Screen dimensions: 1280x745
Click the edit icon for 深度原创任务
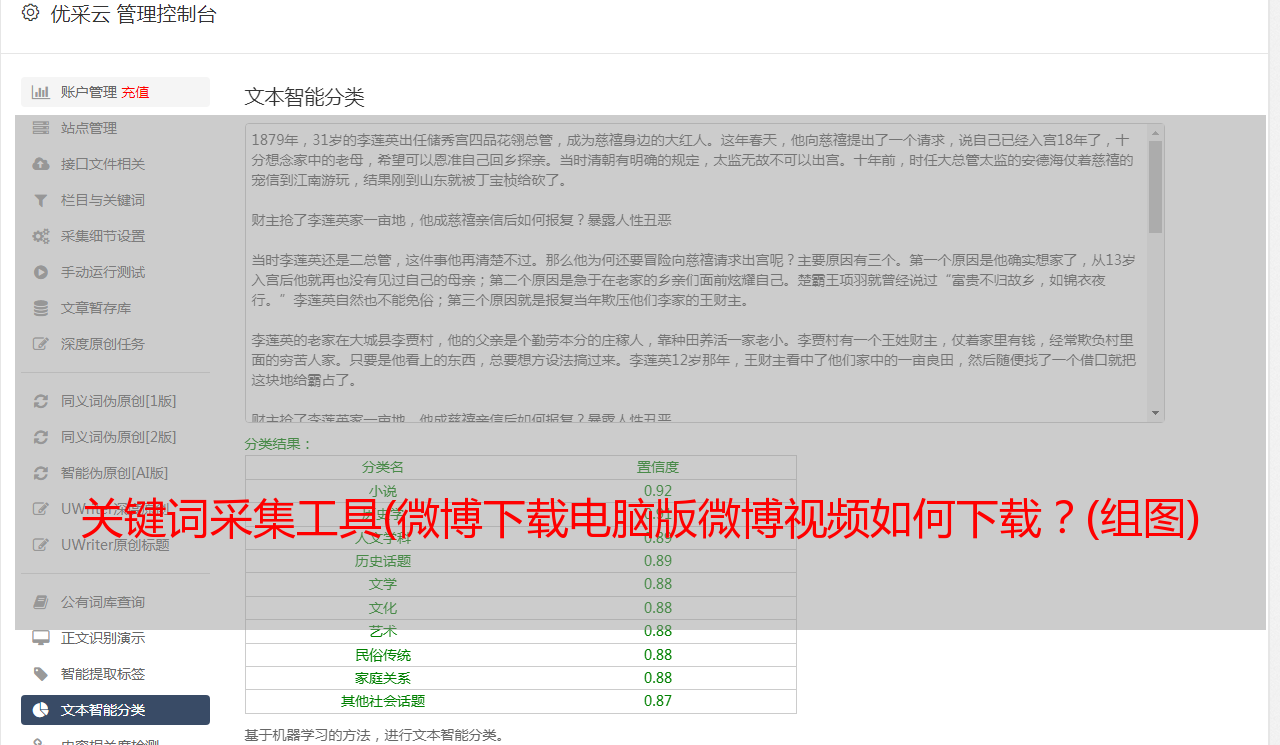click(41, 344)
